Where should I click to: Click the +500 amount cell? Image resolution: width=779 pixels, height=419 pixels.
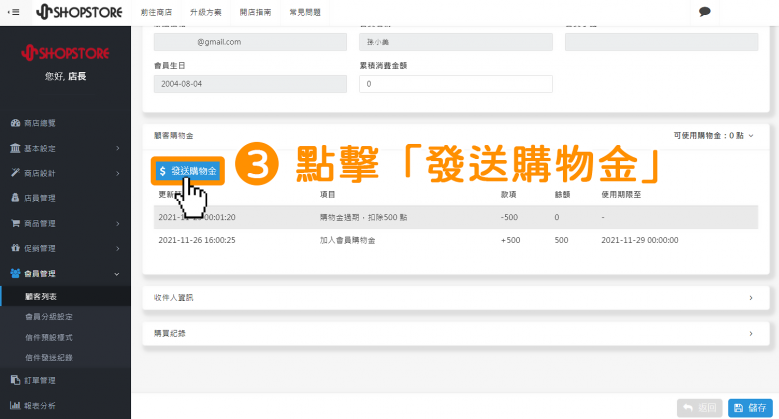[510, 240]
